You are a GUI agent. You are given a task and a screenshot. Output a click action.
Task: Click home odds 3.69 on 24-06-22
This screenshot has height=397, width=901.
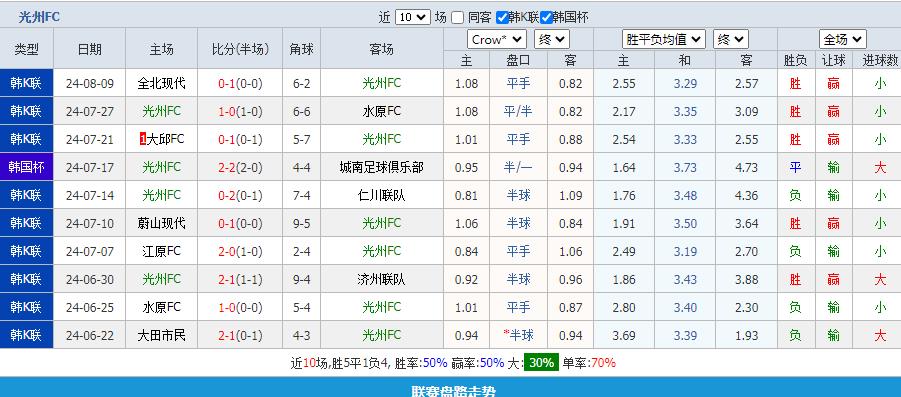point(624,336)
